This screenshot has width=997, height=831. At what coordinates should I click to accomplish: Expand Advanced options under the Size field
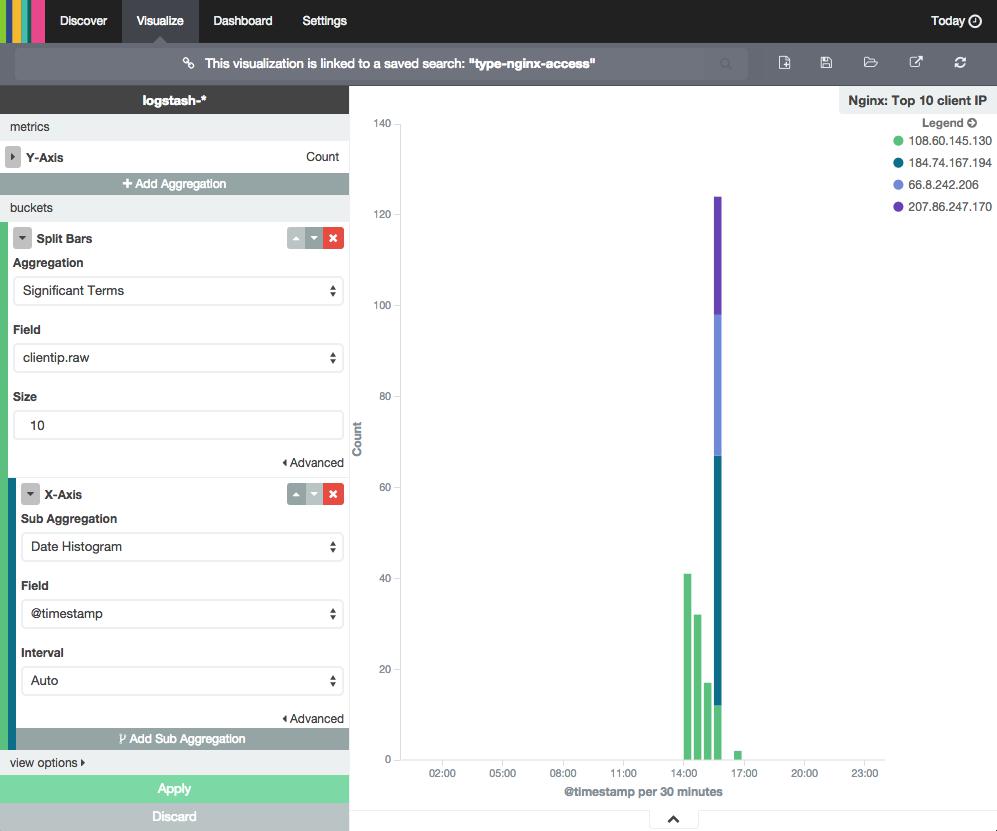pyautogui.click(x=315, y=462)
